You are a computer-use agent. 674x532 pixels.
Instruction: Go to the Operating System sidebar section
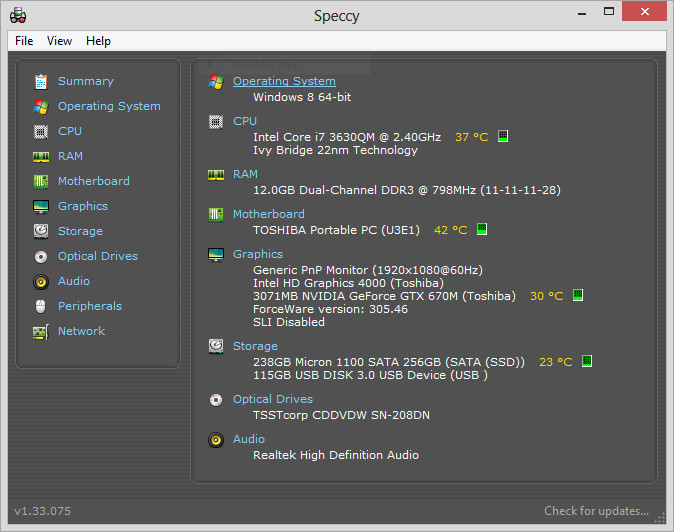pyautogui.click(x=109, y=106)
